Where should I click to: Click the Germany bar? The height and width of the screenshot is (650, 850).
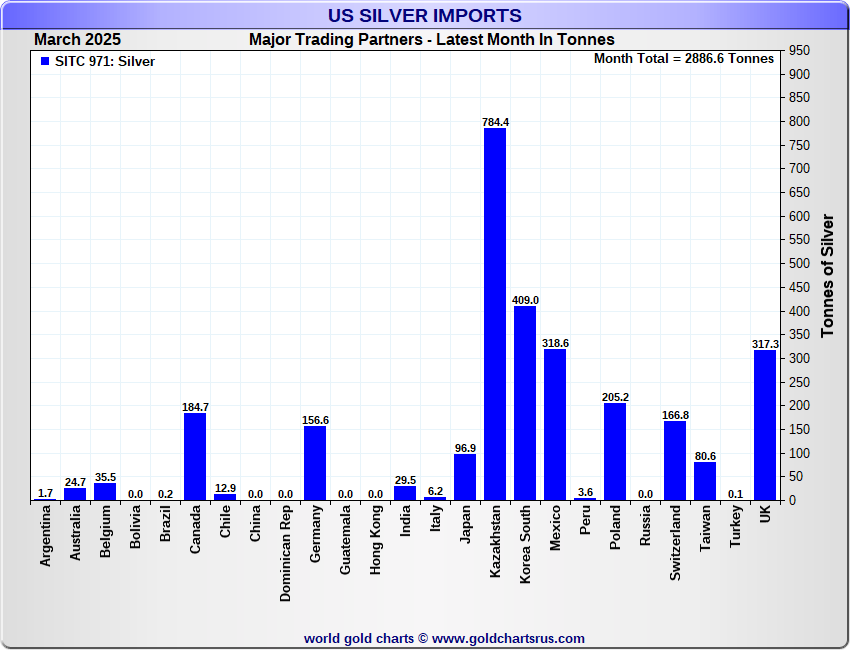click(x=315, y=463)
